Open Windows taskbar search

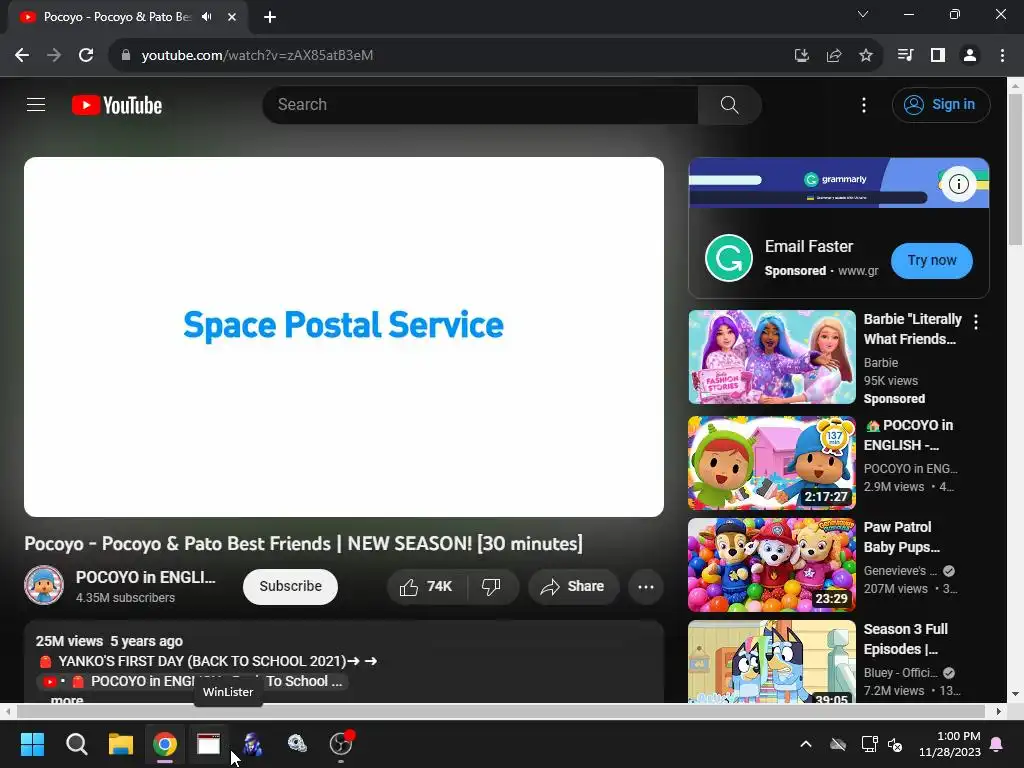coord(76,744)
